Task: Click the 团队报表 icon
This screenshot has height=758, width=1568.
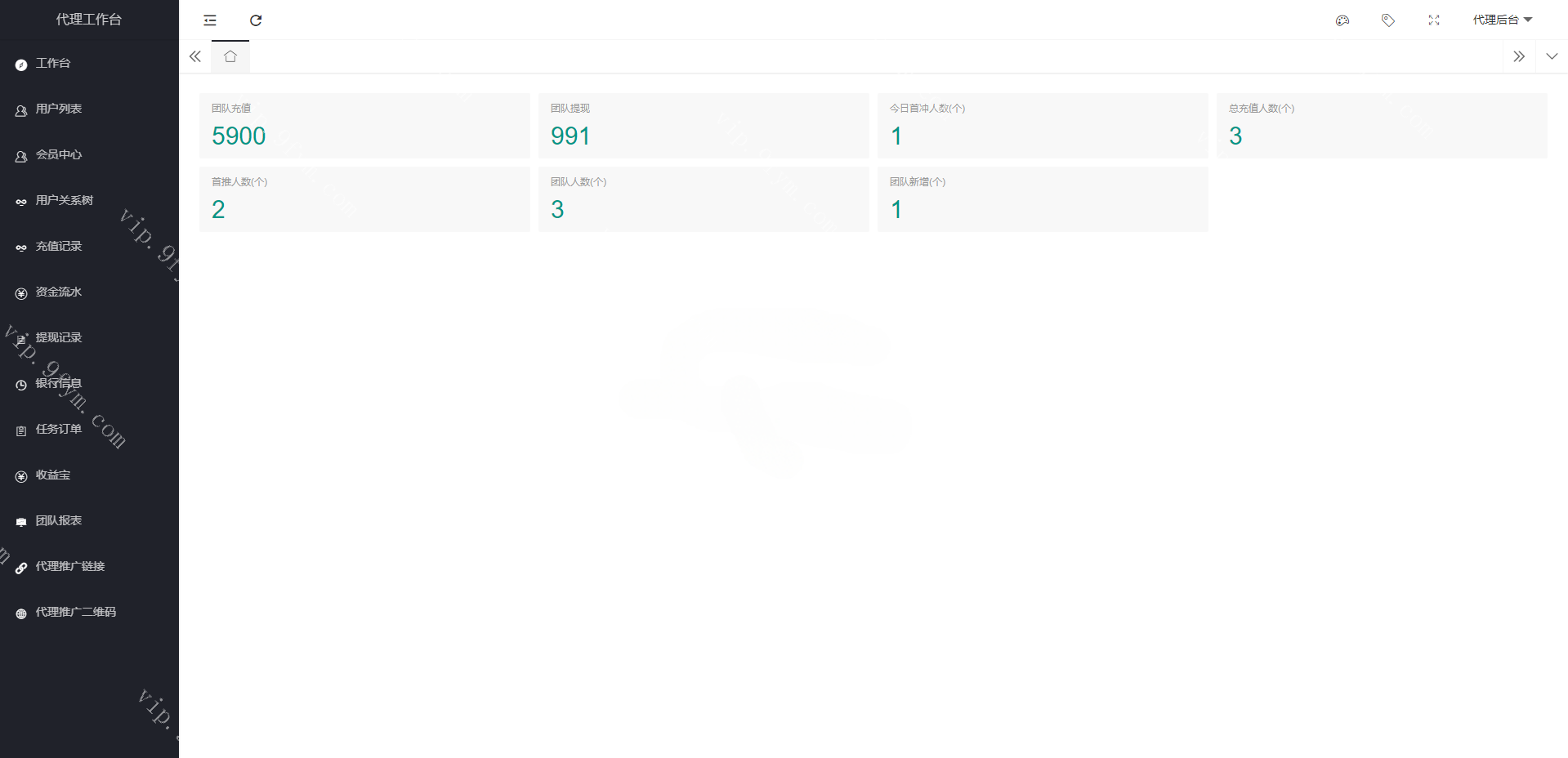Action: click(21, 522)
